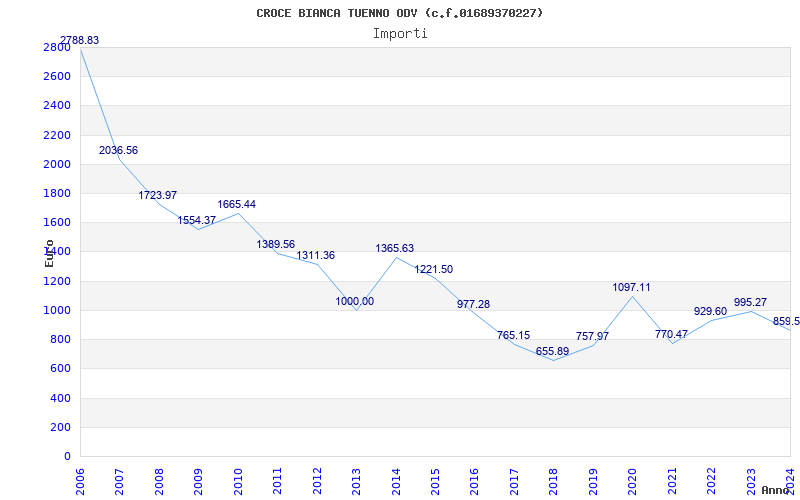The width and height of the screenshot is (800, 500).
Task: Click the 2021 year axis label
Action: pos(672,481)
